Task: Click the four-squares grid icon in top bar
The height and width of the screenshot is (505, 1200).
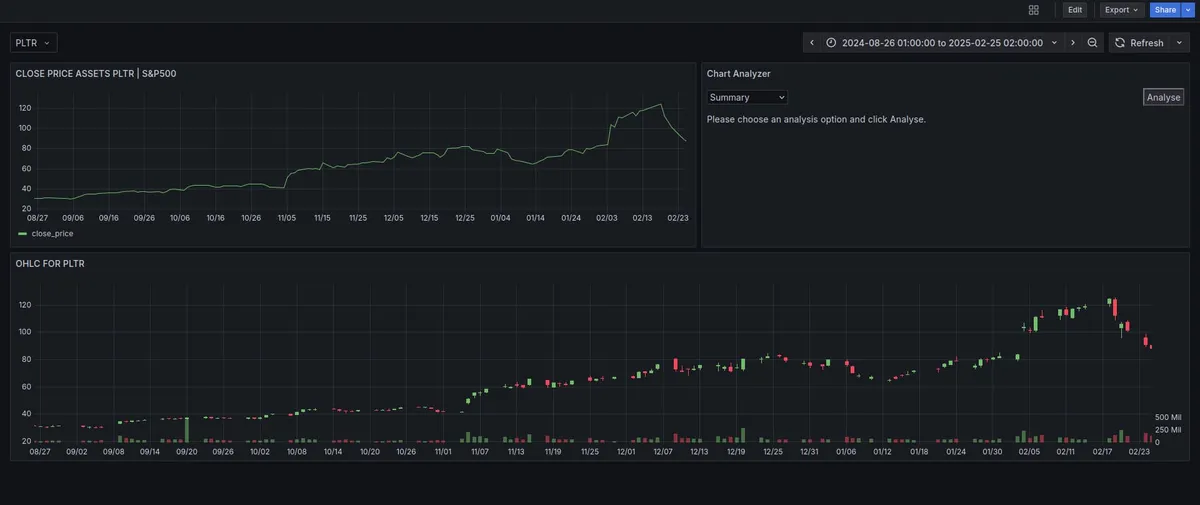Action: pos(1033,10)
